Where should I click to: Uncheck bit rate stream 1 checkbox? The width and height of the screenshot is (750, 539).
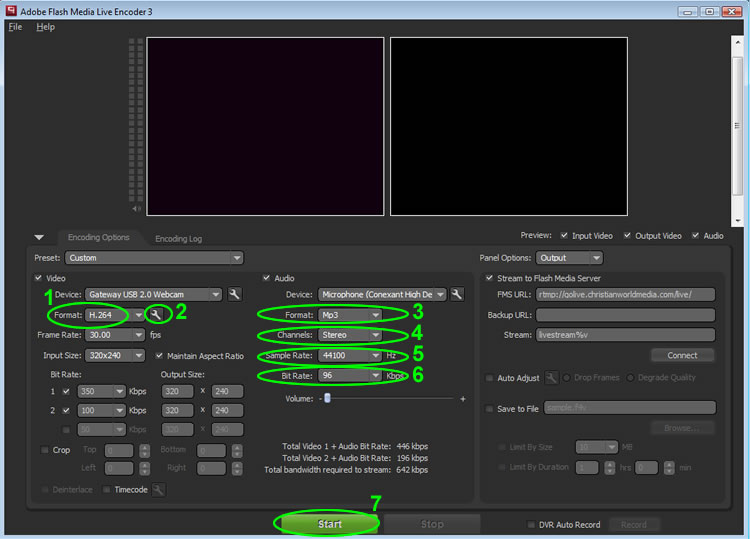point(66,391)
